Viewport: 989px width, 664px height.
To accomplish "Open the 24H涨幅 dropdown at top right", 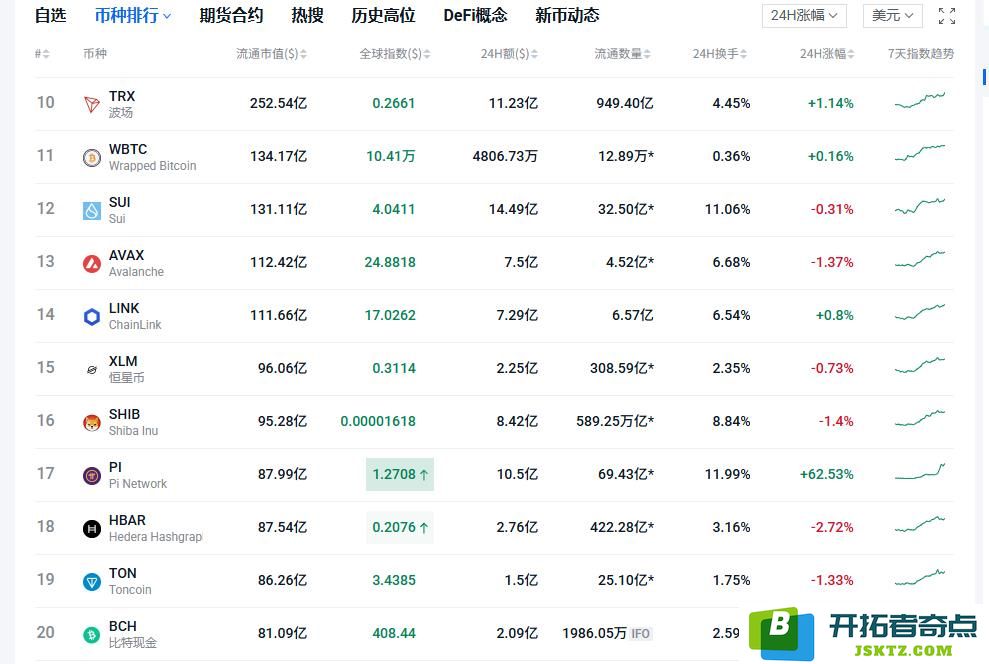I will pyautogui.click(x=804, y=16).
